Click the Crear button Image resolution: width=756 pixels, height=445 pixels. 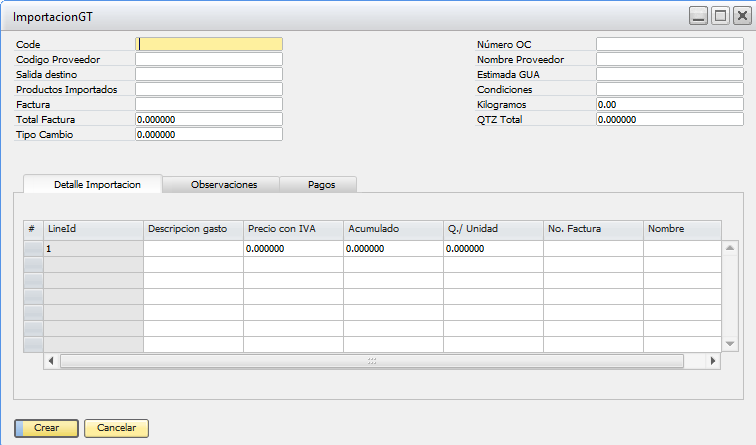point(46,428)
